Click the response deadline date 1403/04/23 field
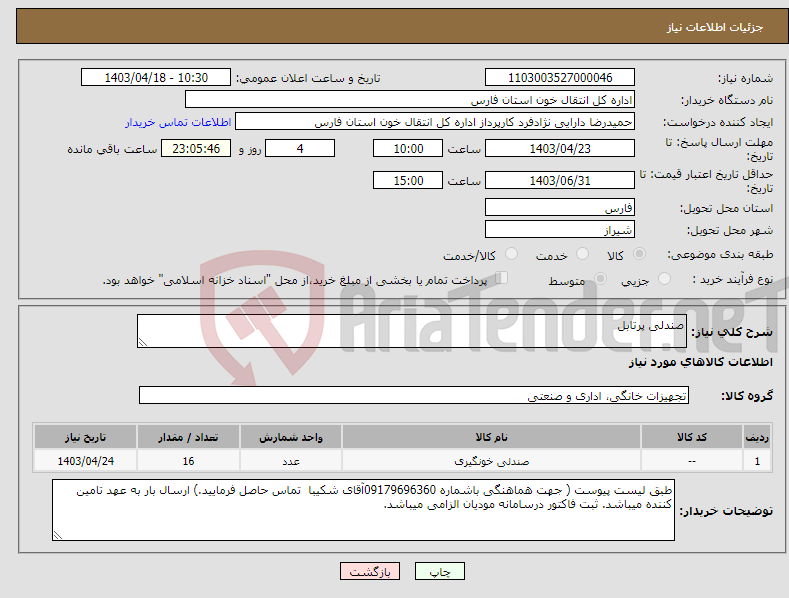The image size is (789, 598). point(560,148)
